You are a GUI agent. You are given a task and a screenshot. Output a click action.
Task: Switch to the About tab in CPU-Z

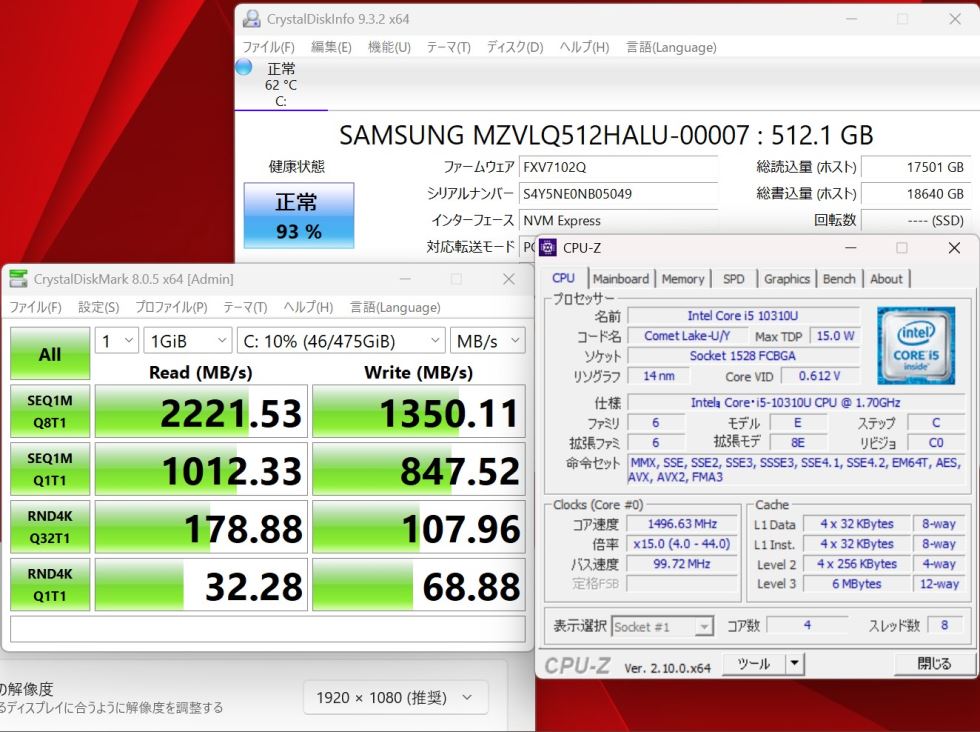pos(886,279)
